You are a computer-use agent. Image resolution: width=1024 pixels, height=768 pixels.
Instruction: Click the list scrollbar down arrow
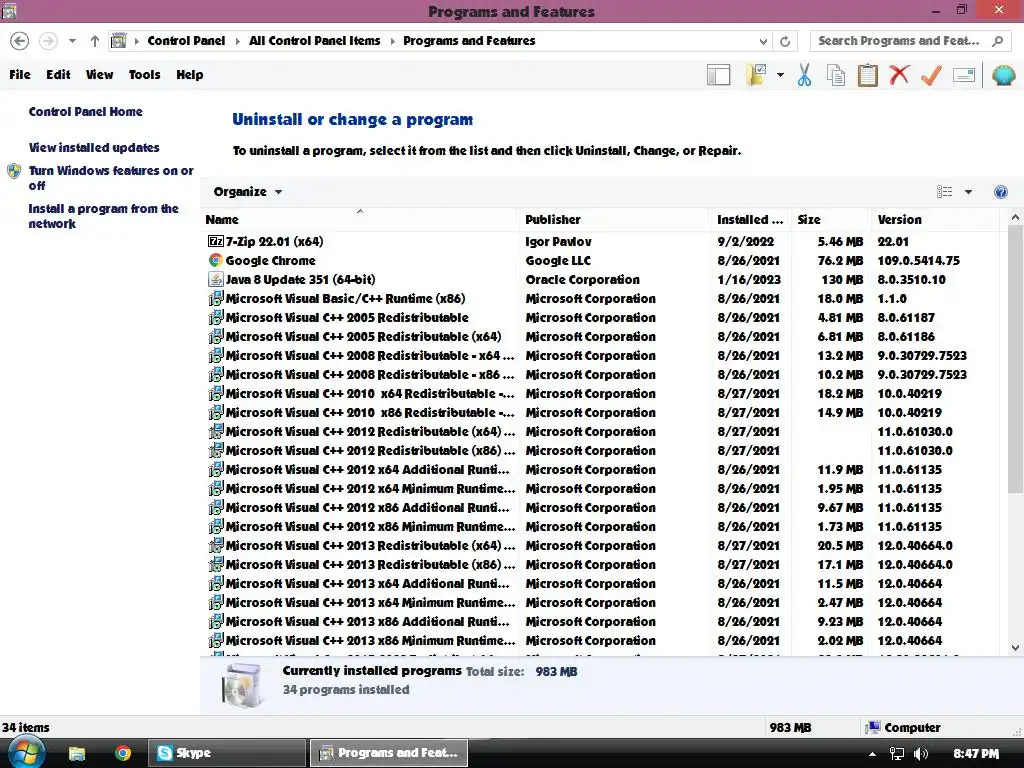point(1015,648)
